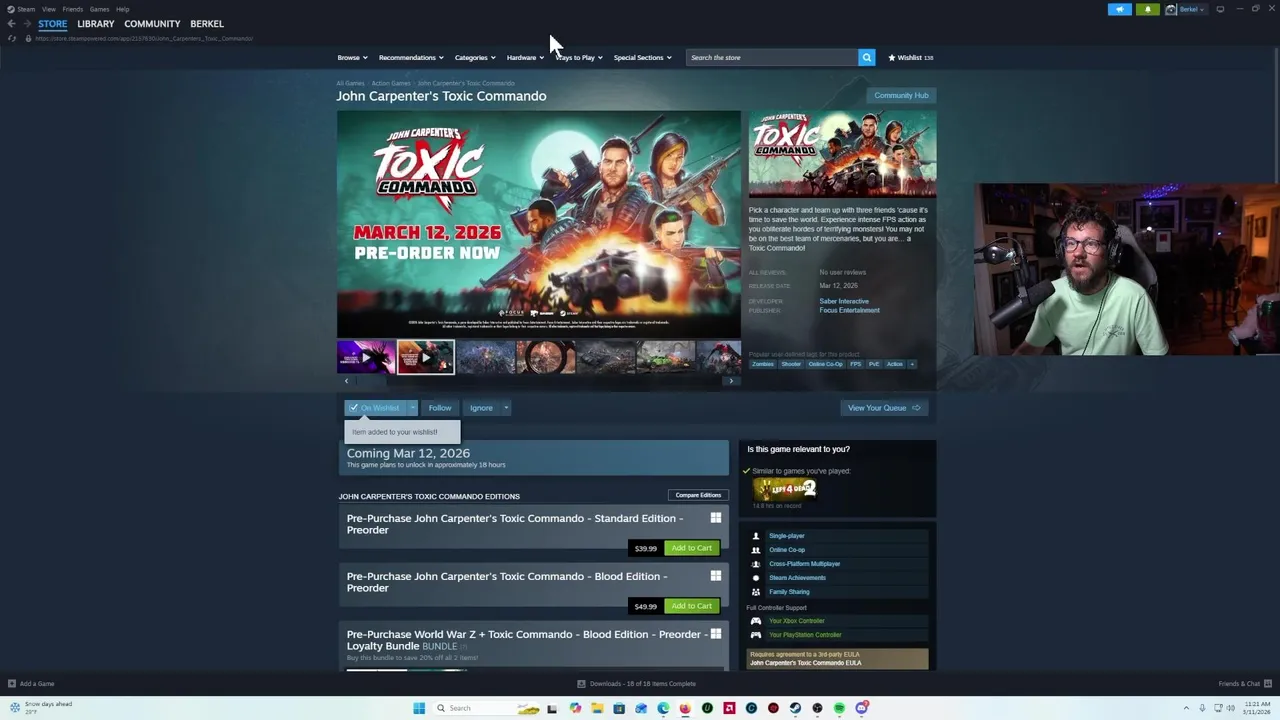1280x720 pixels.
Task: Click the Compare Editions button
Action: (698, 495)
